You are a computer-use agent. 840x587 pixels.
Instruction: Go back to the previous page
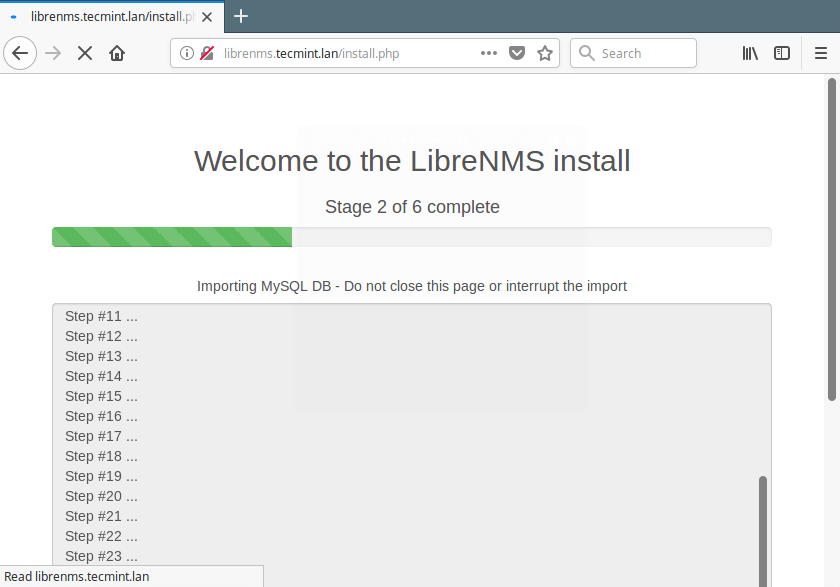(x=20, y=53)
